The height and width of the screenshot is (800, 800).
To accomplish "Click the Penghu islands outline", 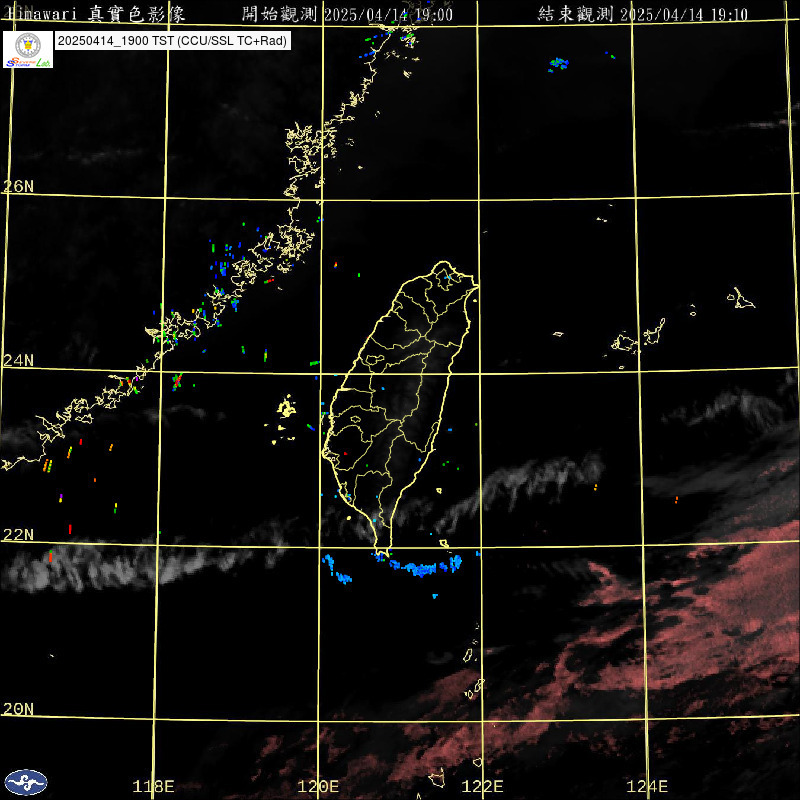I will [x=287, y=408].
